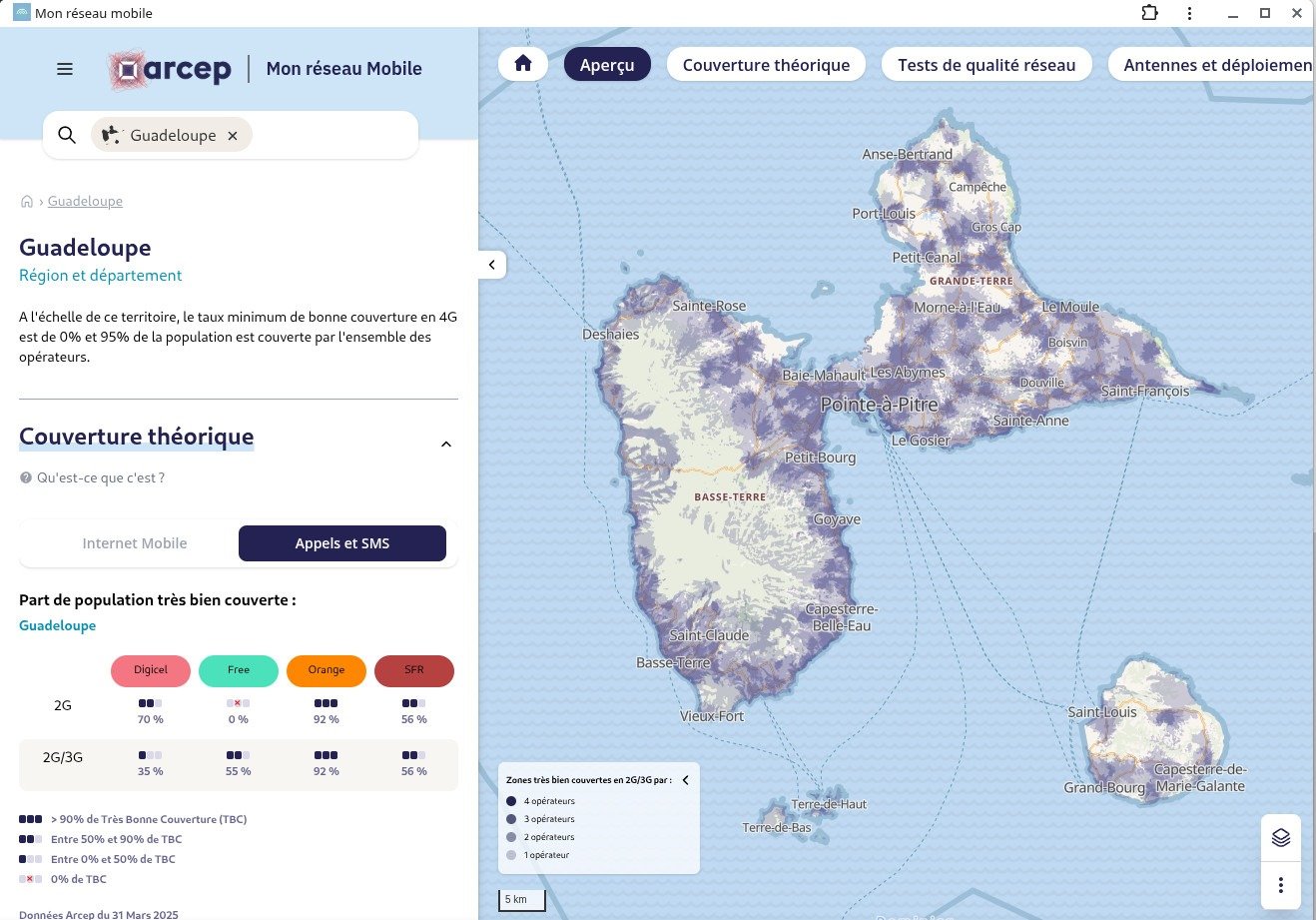Select the Appels et SMS toggle
The image size is (1316, 920).
click(342, 543)
